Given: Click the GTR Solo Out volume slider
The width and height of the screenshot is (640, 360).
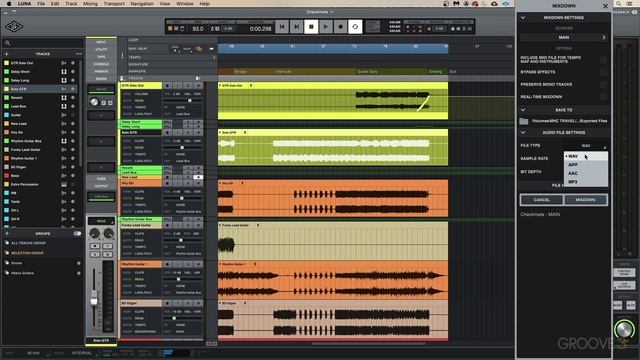Looking at the screenshot, I should tap(189, 100).
